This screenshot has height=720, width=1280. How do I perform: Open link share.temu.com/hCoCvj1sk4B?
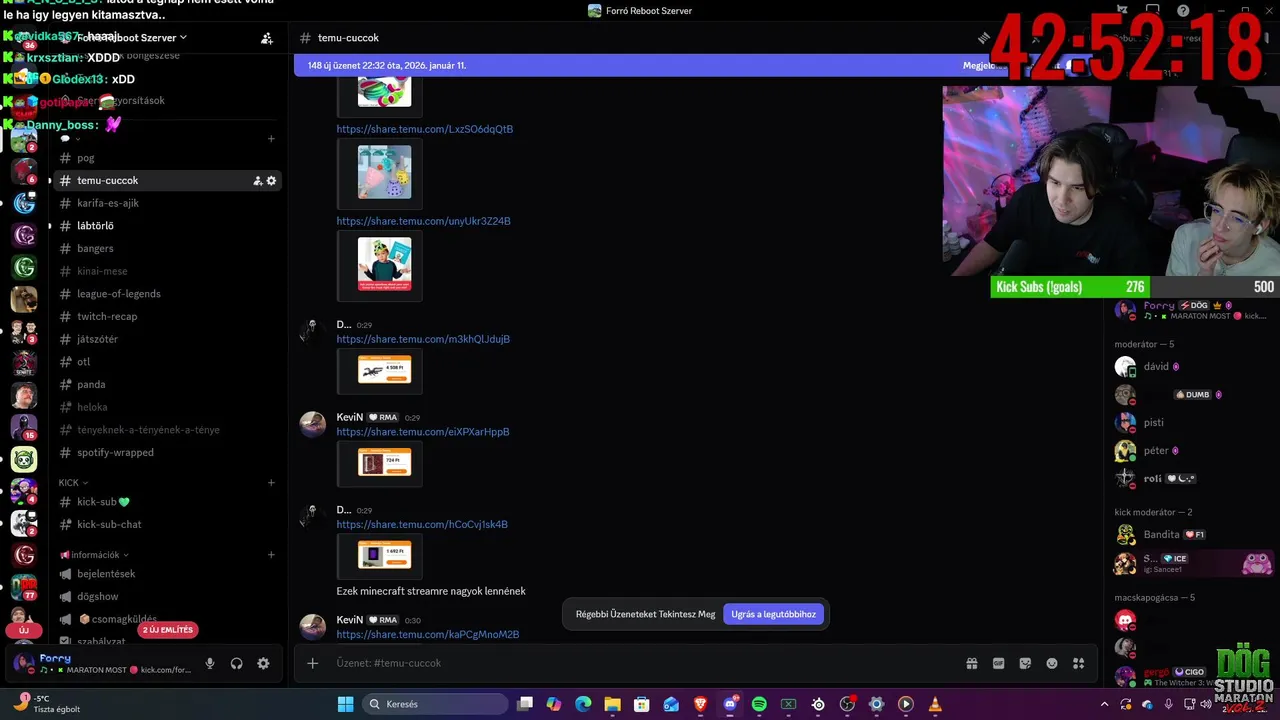(422, 524)
